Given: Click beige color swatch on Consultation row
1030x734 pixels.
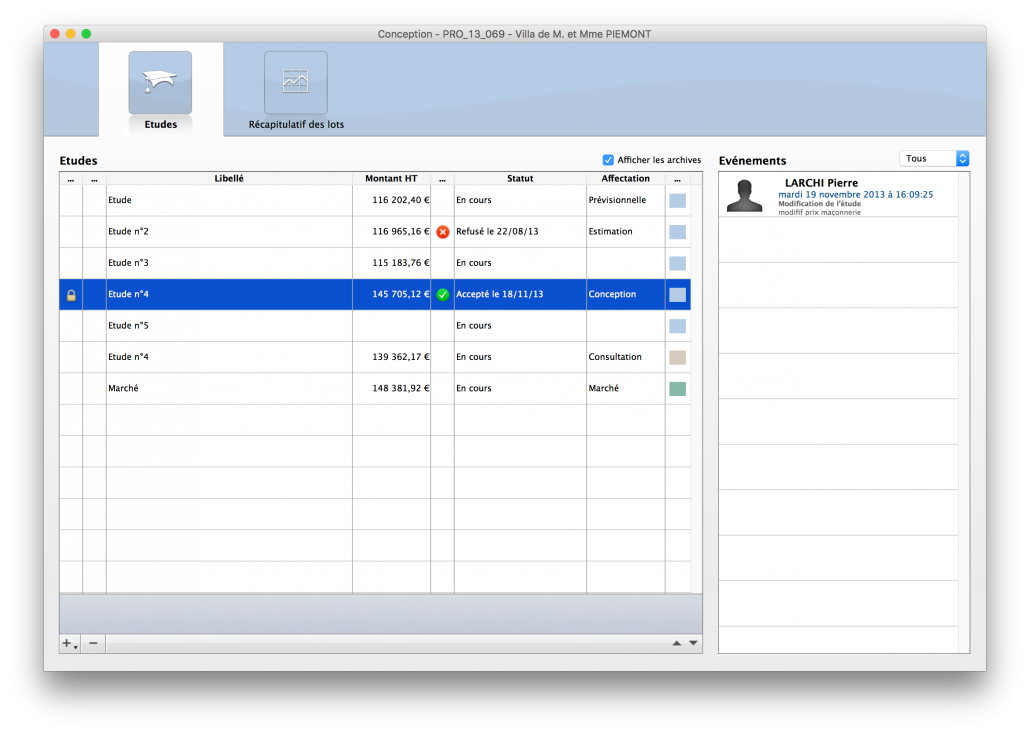Looking at the screenshot, I should 677,357.
